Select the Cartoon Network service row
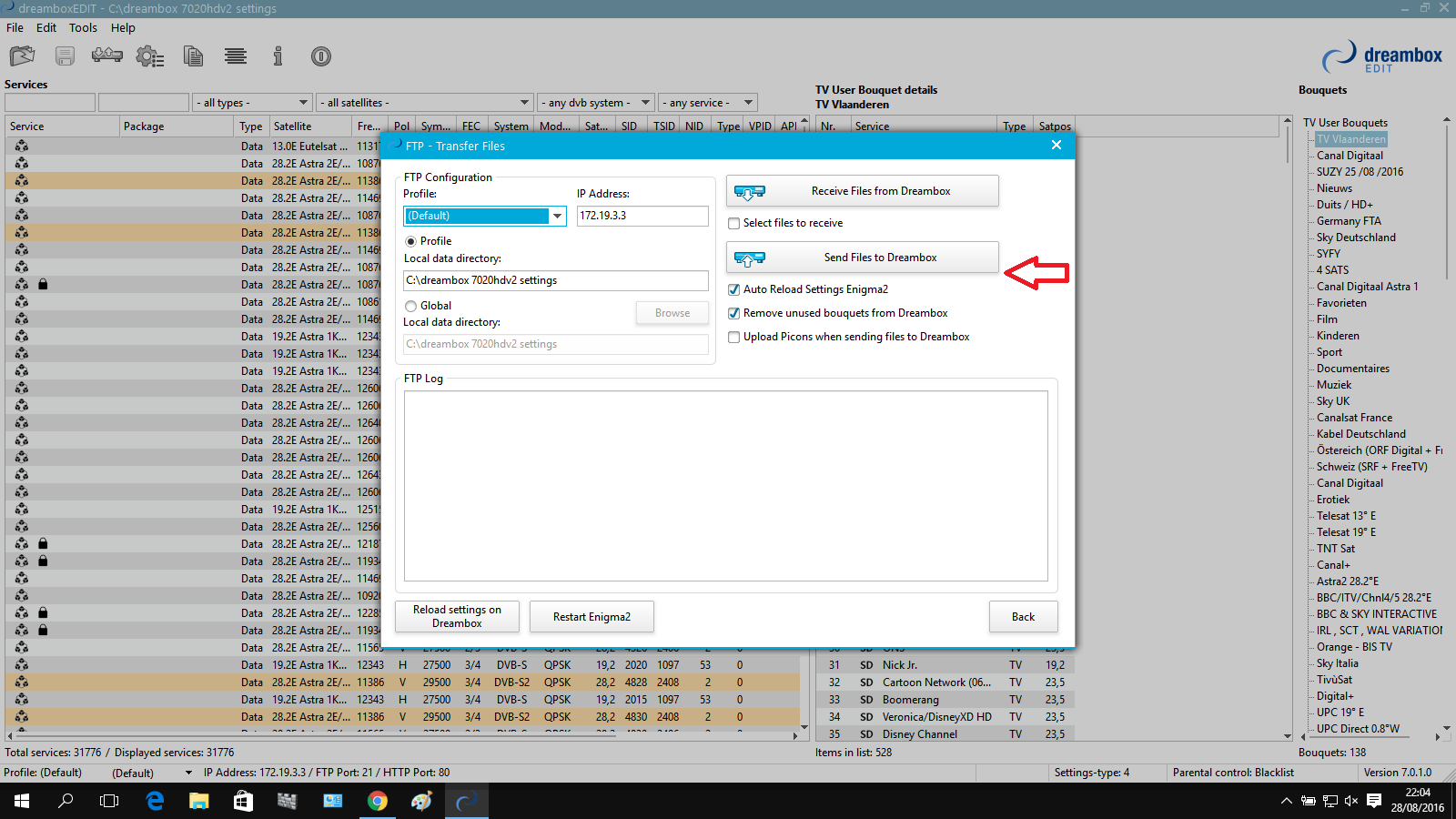1456x819 pixels. [945, 682]
